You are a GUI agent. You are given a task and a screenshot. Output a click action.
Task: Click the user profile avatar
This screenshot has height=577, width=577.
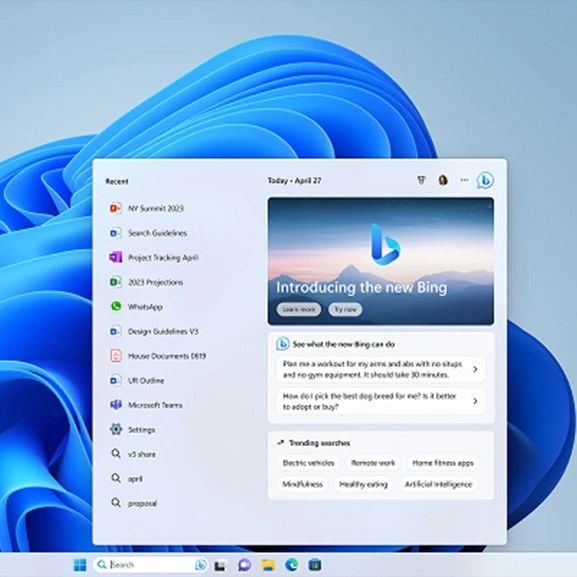pyautogui.click(x=443, y=180)
